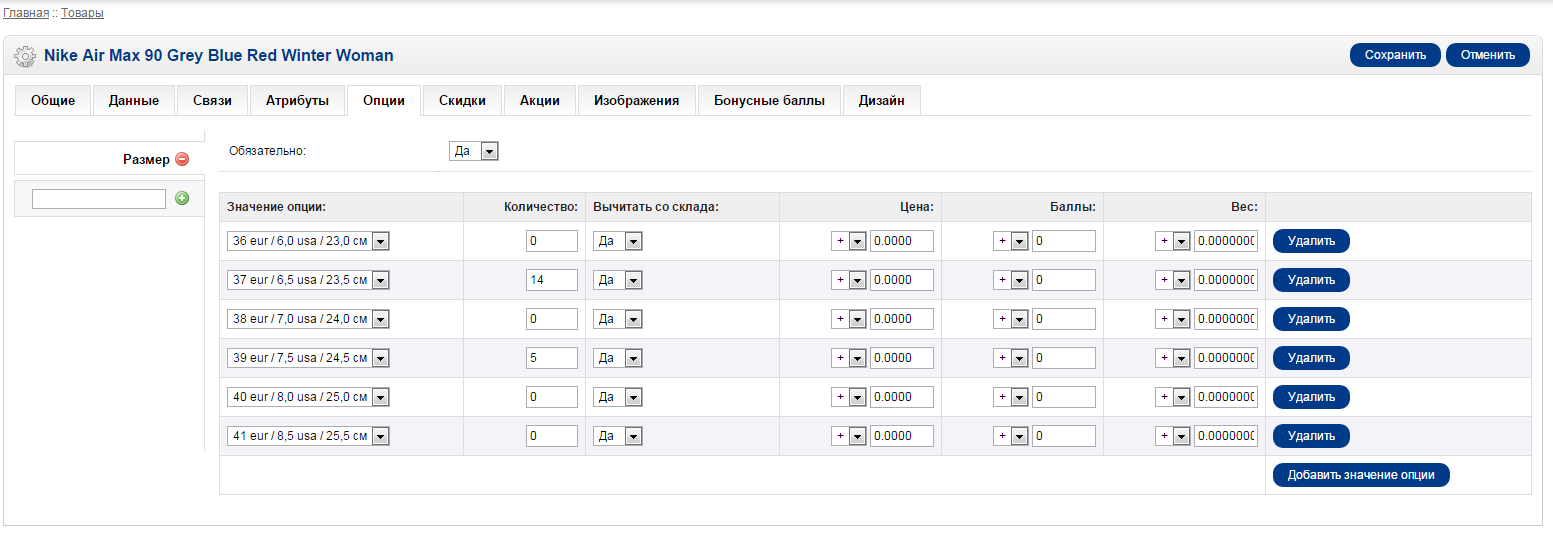1553x557 pixels.
Task: Go to the Бонусные баллы tab
Action: pos(770,101)
